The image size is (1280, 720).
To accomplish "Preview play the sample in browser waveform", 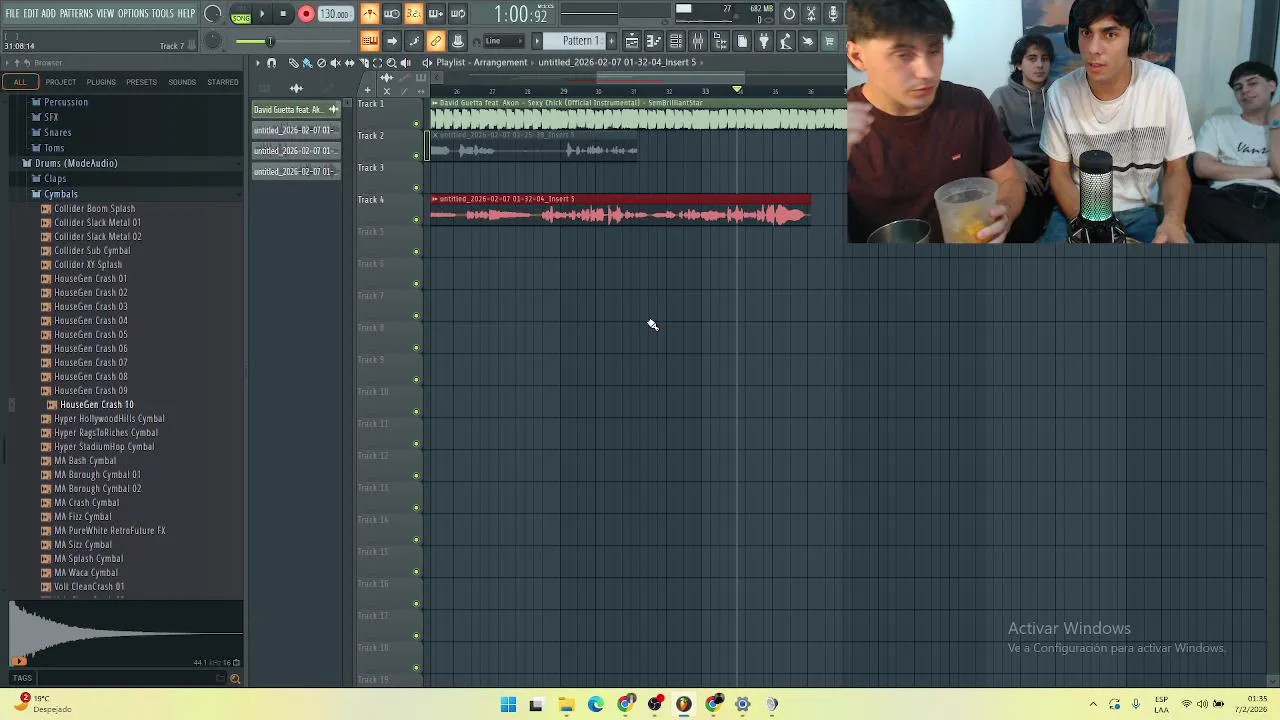I will pyautogui.click(x=19, y=660).
